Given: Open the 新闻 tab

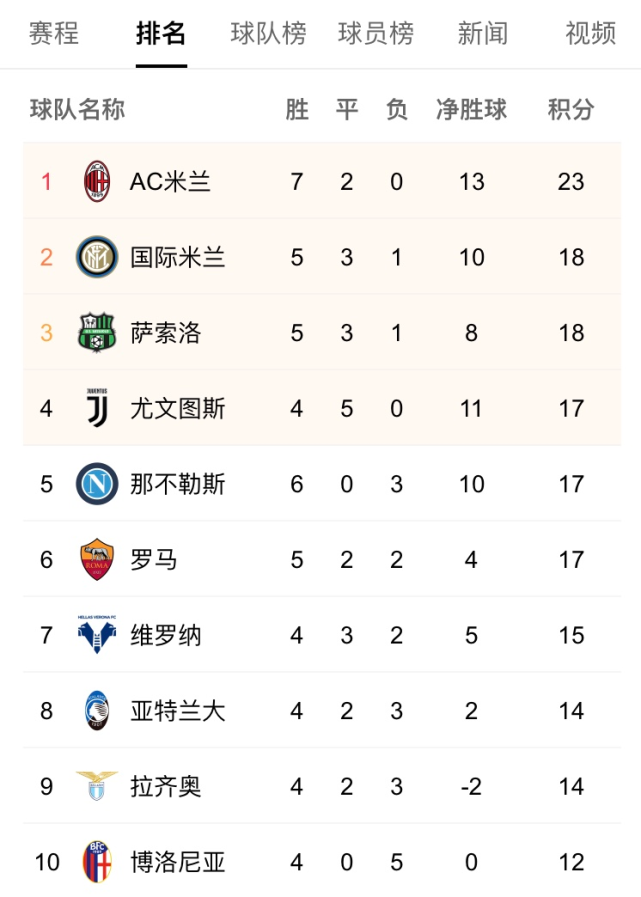Looking at the screenshot, I should pyautogui.click(x=483, y=34).
